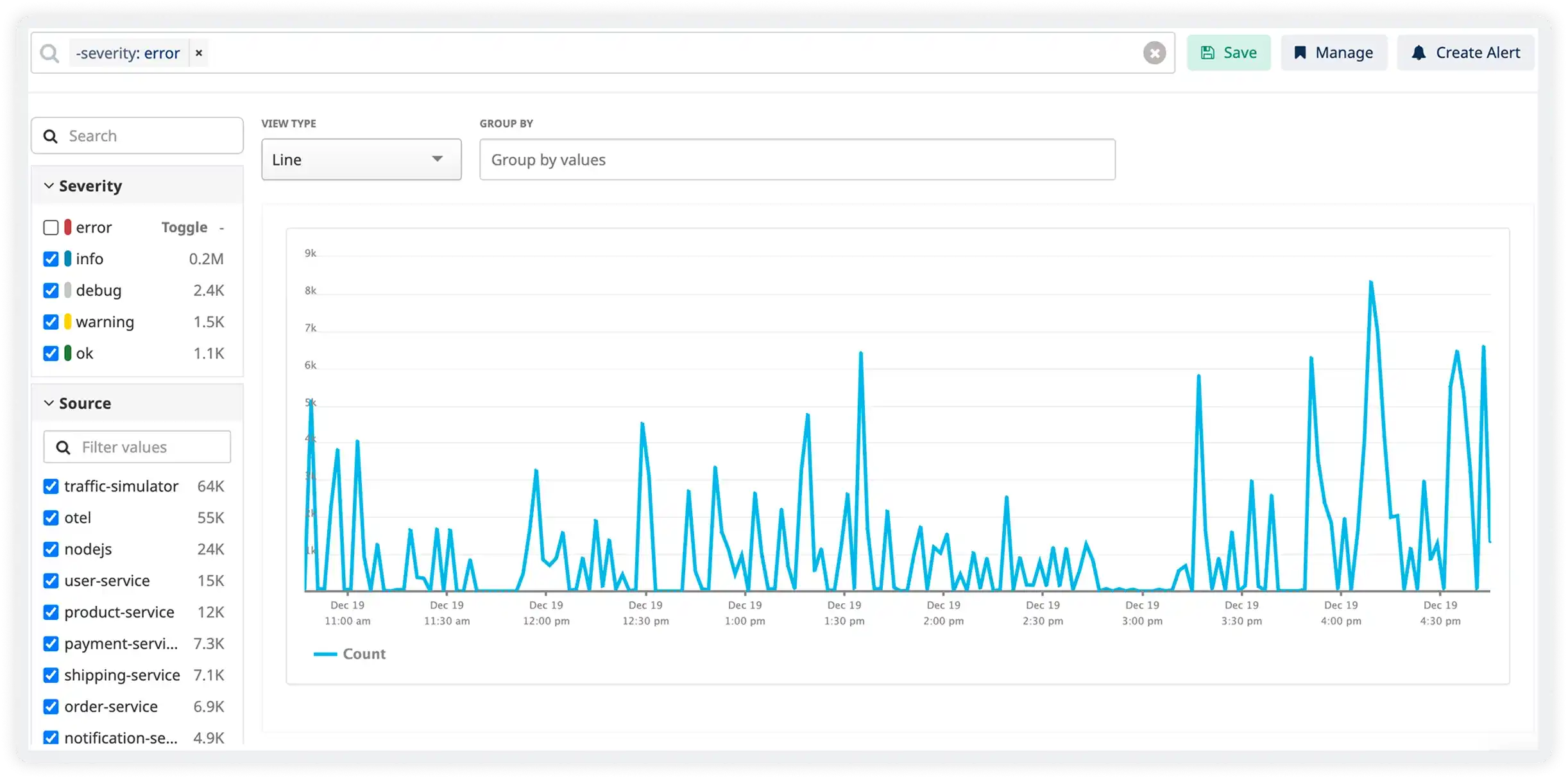Select the Count legend under the chart
The width and height of the screenshot is (1568, 779).
[350, 653]
